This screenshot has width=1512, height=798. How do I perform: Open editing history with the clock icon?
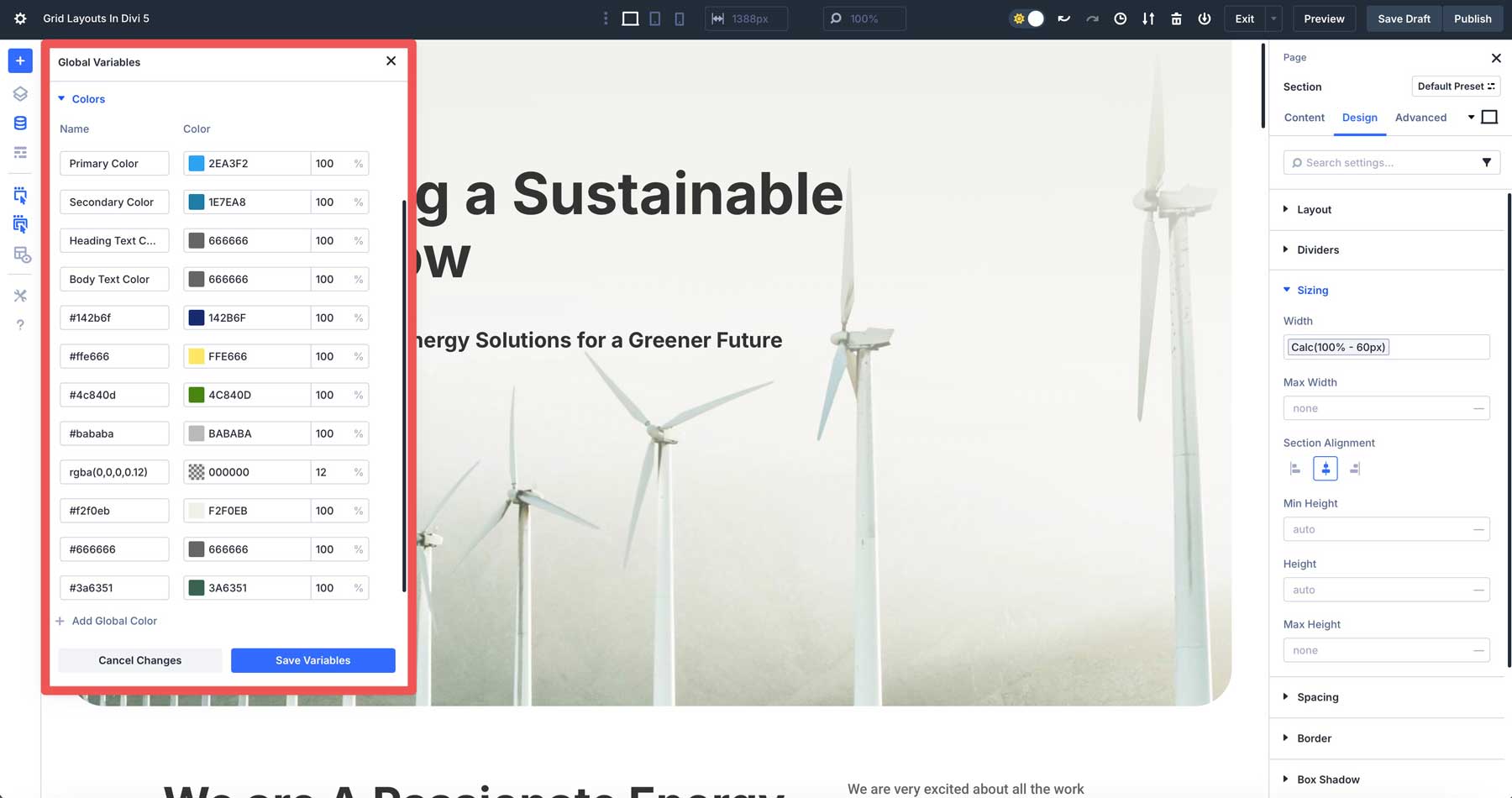(1120, 18)
